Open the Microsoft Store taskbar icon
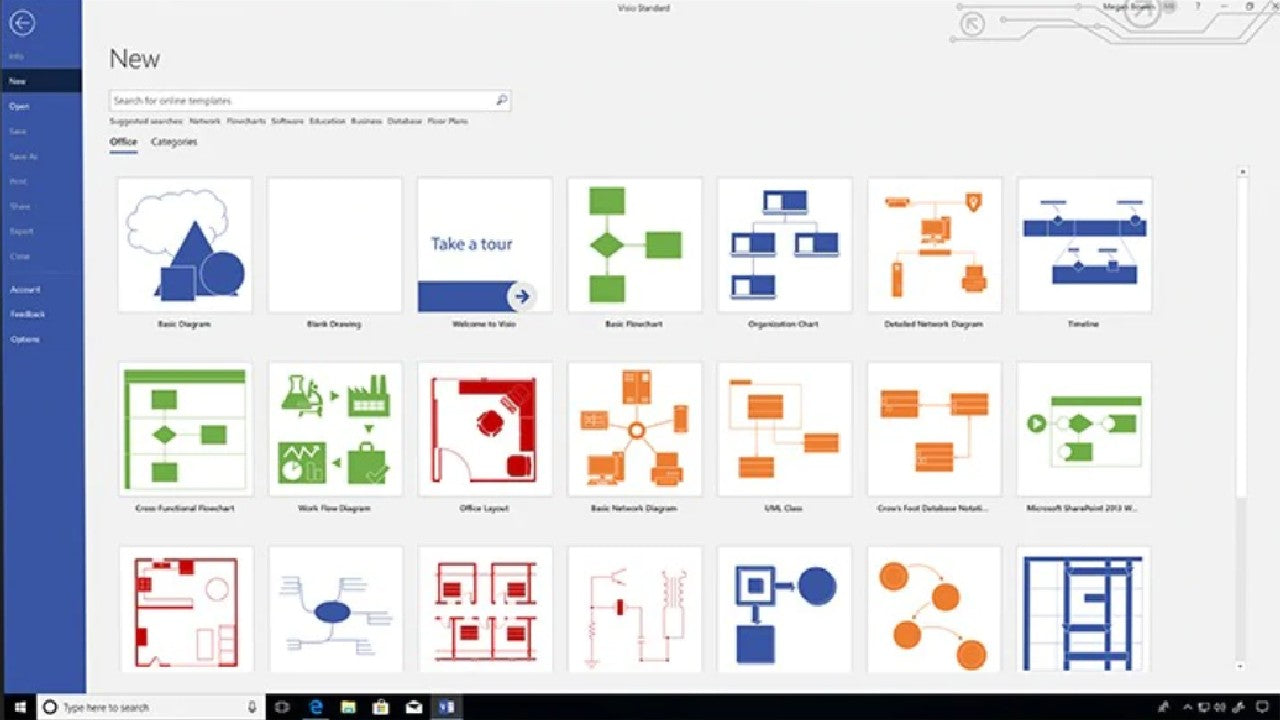Screen dimensions: 1280x720 pos(381,707)
